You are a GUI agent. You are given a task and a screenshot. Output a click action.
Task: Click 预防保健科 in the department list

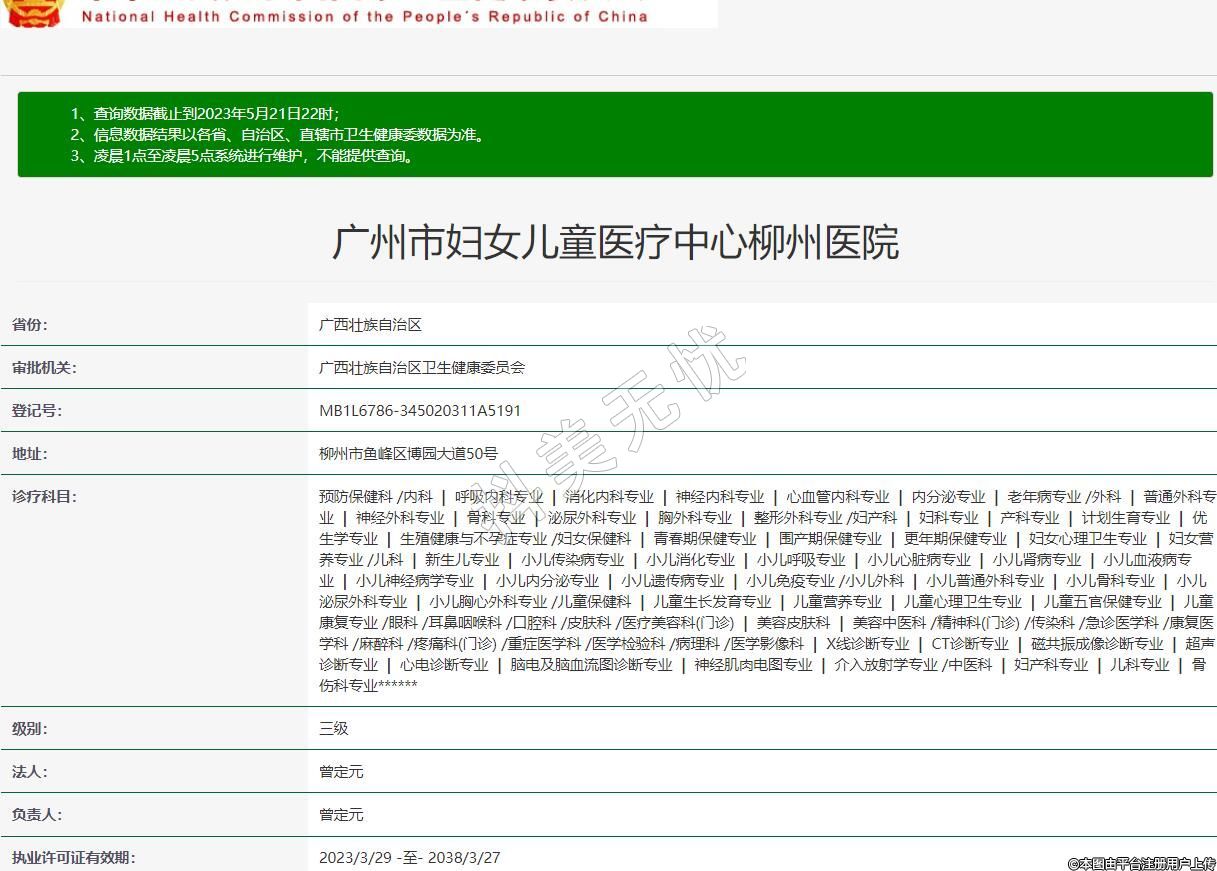tap(355, 497)
